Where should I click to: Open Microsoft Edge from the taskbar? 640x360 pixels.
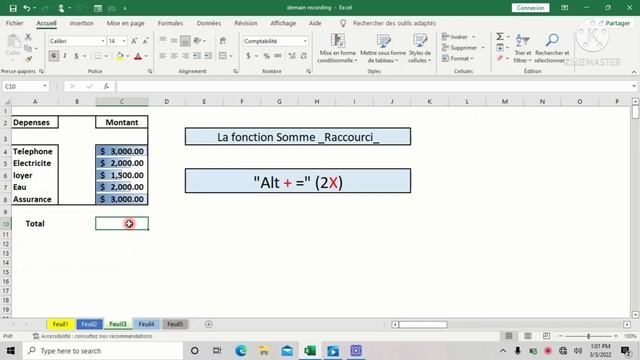point(241,351)
